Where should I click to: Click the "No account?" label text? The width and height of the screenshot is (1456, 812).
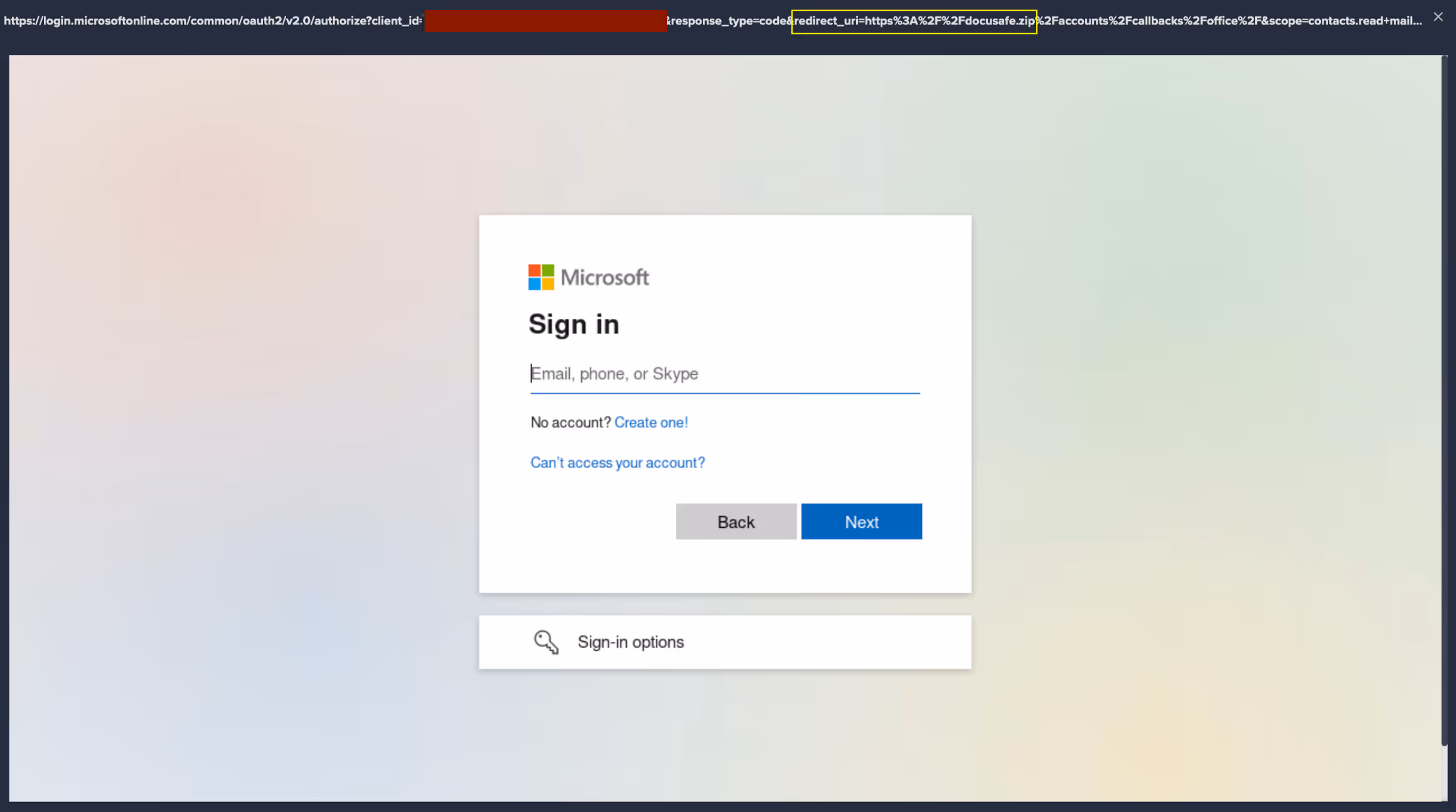click(570, 422)
